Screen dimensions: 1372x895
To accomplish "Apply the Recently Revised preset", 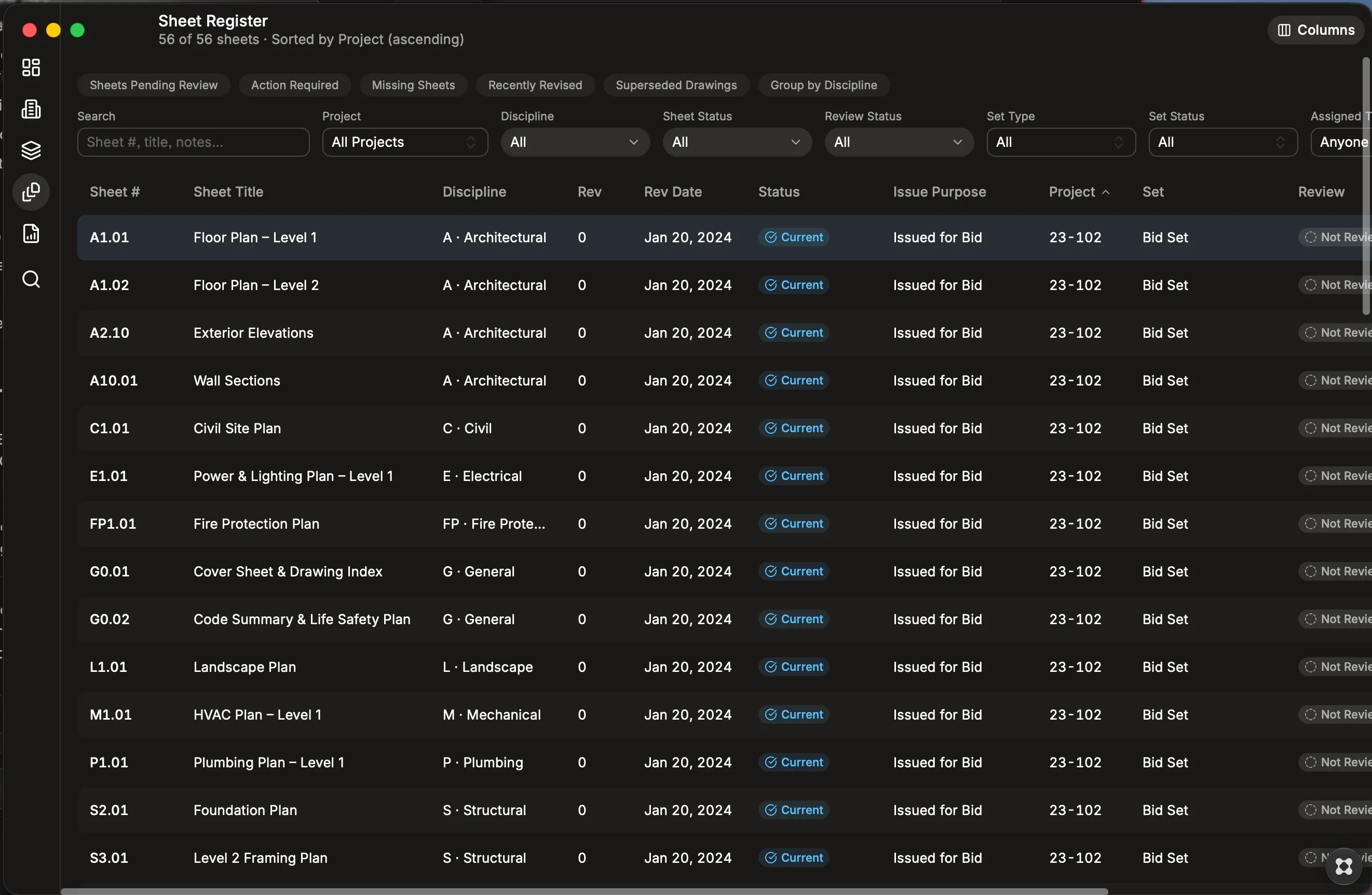I will 535,85.
